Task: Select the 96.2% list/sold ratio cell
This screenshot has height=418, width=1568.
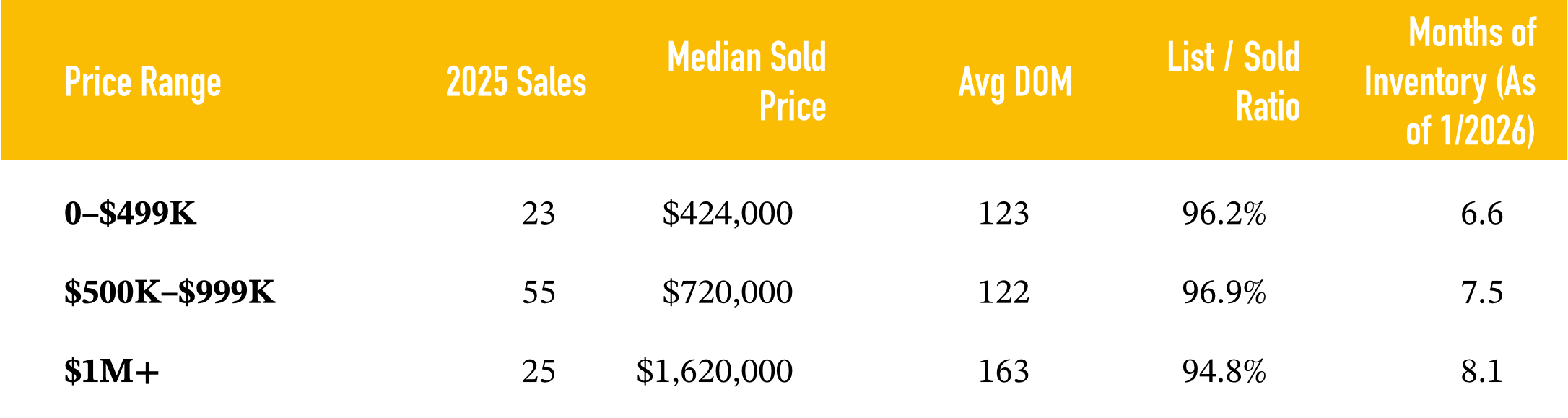Action: [1224, 214]
